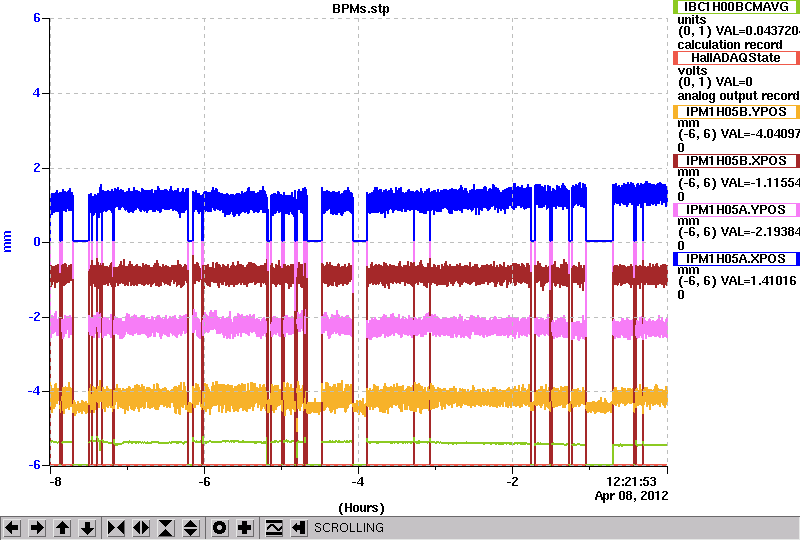This screenshot has height=540, width=800.
Task: Click the y-axis tick label 6
Action: [x=37, y=18]
